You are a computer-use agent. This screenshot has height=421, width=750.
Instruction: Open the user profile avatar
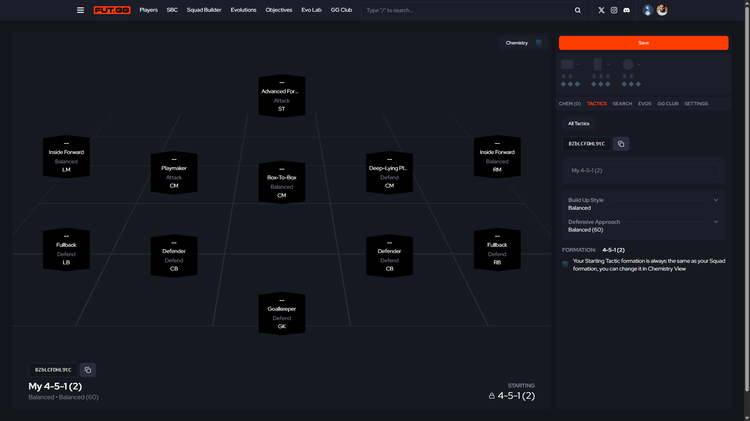[x=662, y=10]
